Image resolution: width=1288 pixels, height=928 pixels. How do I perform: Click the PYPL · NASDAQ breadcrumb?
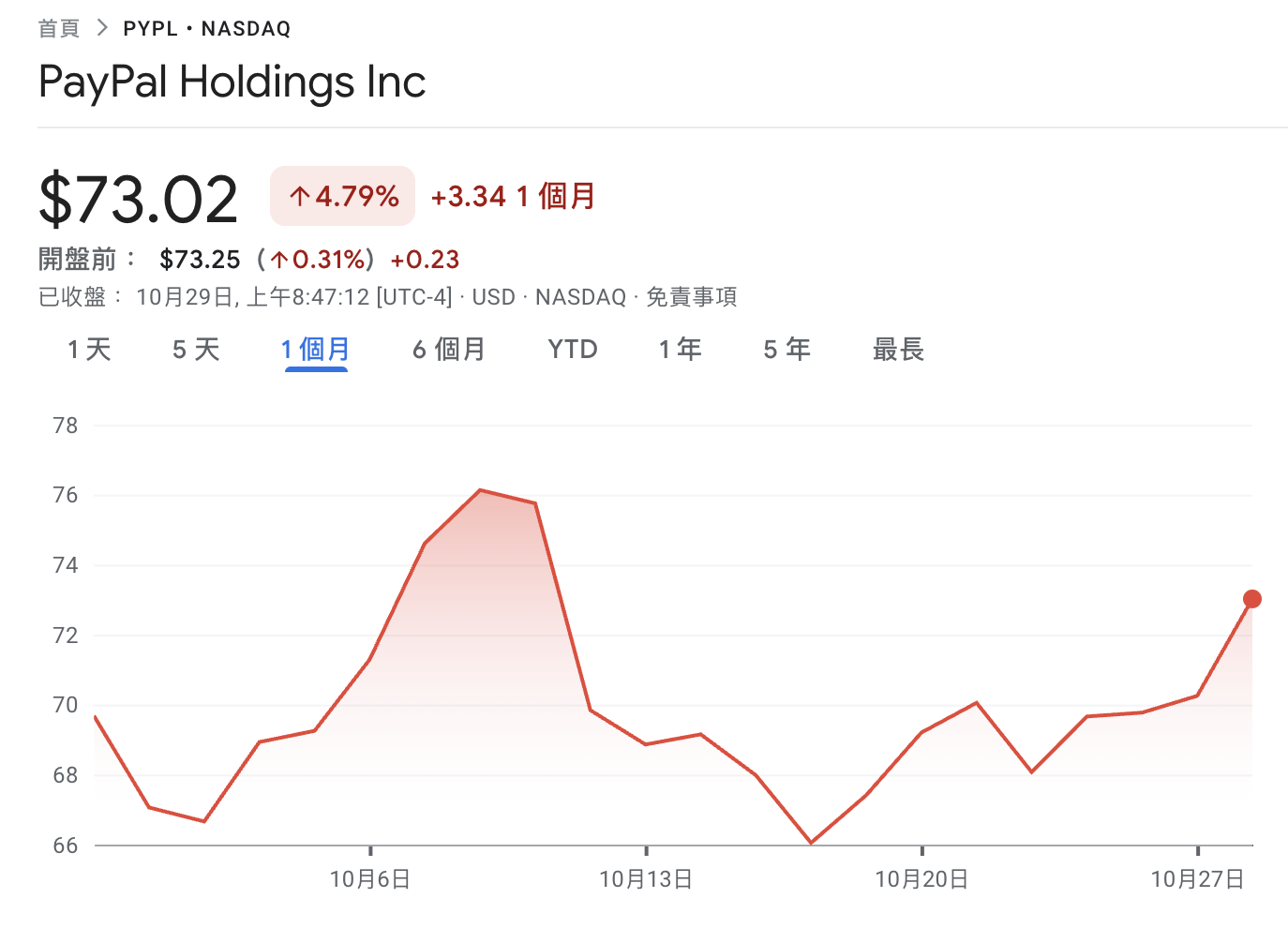click(207, 28)
